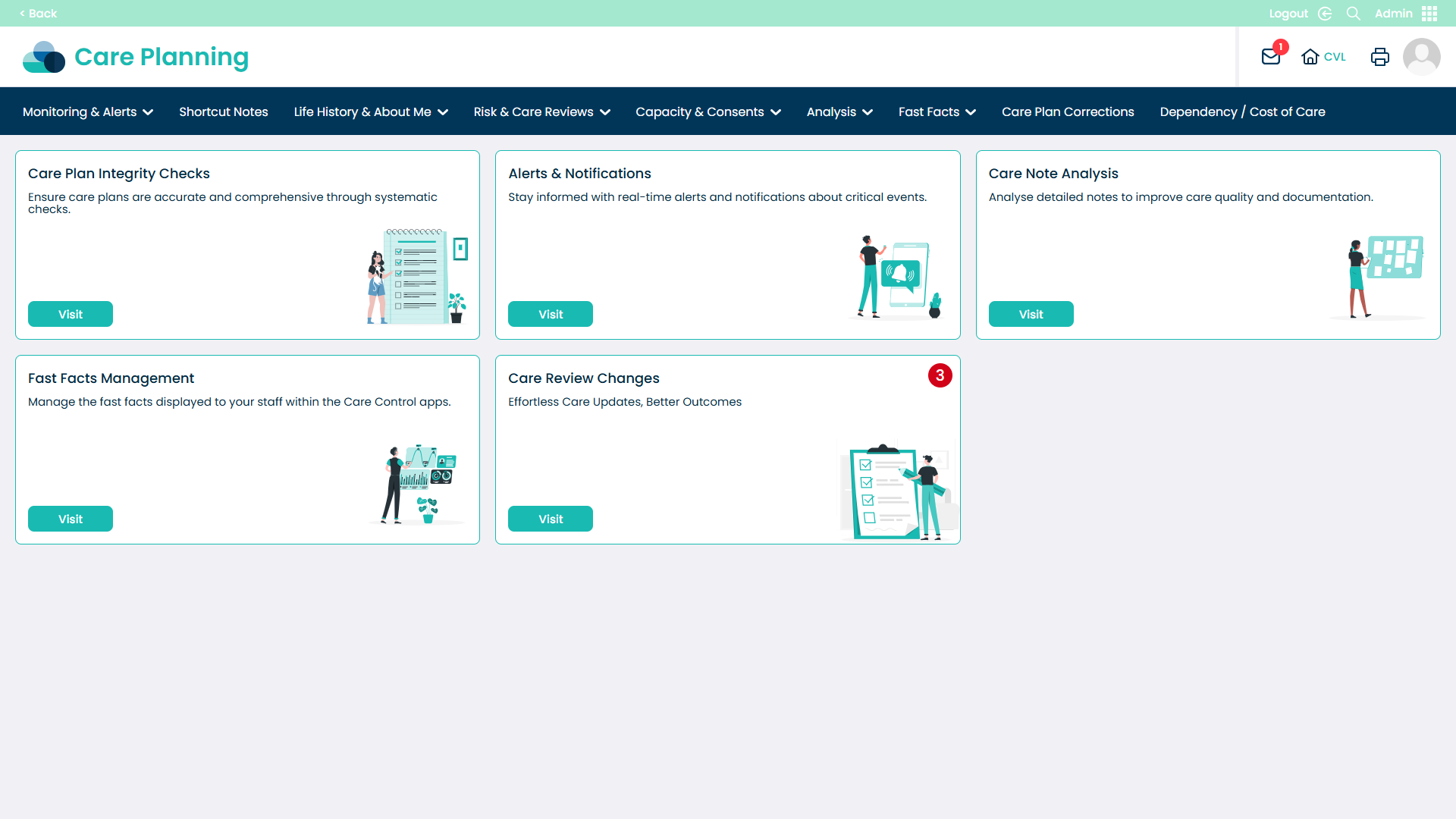Image resolution: width=1456 pixels, height=819 pixels.
Task: Click the home CVL icon
Action: click(x=1312, y=56)
